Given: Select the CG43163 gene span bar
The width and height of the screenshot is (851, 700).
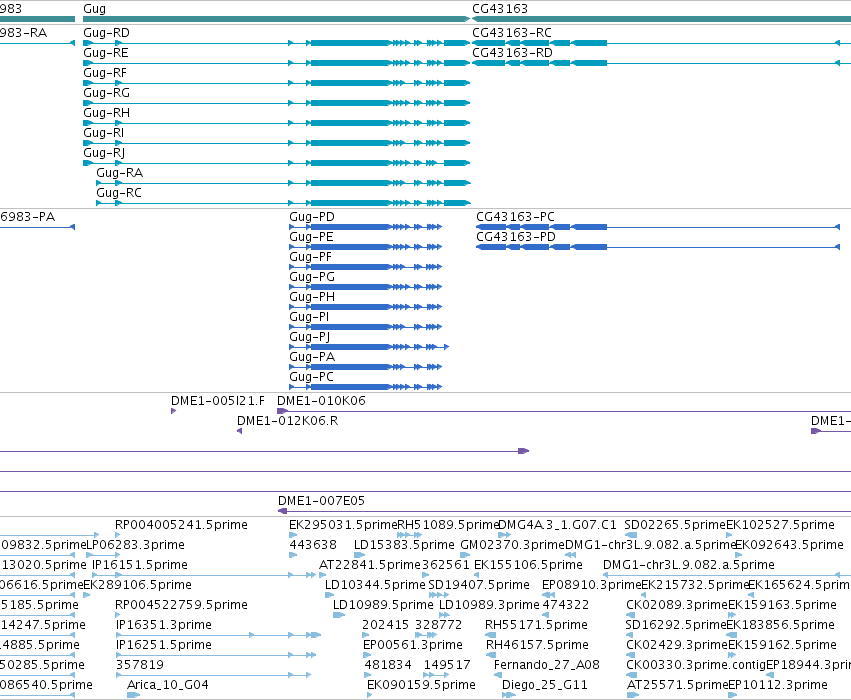Looking at the screenshot, I should [x=662, y=19].
